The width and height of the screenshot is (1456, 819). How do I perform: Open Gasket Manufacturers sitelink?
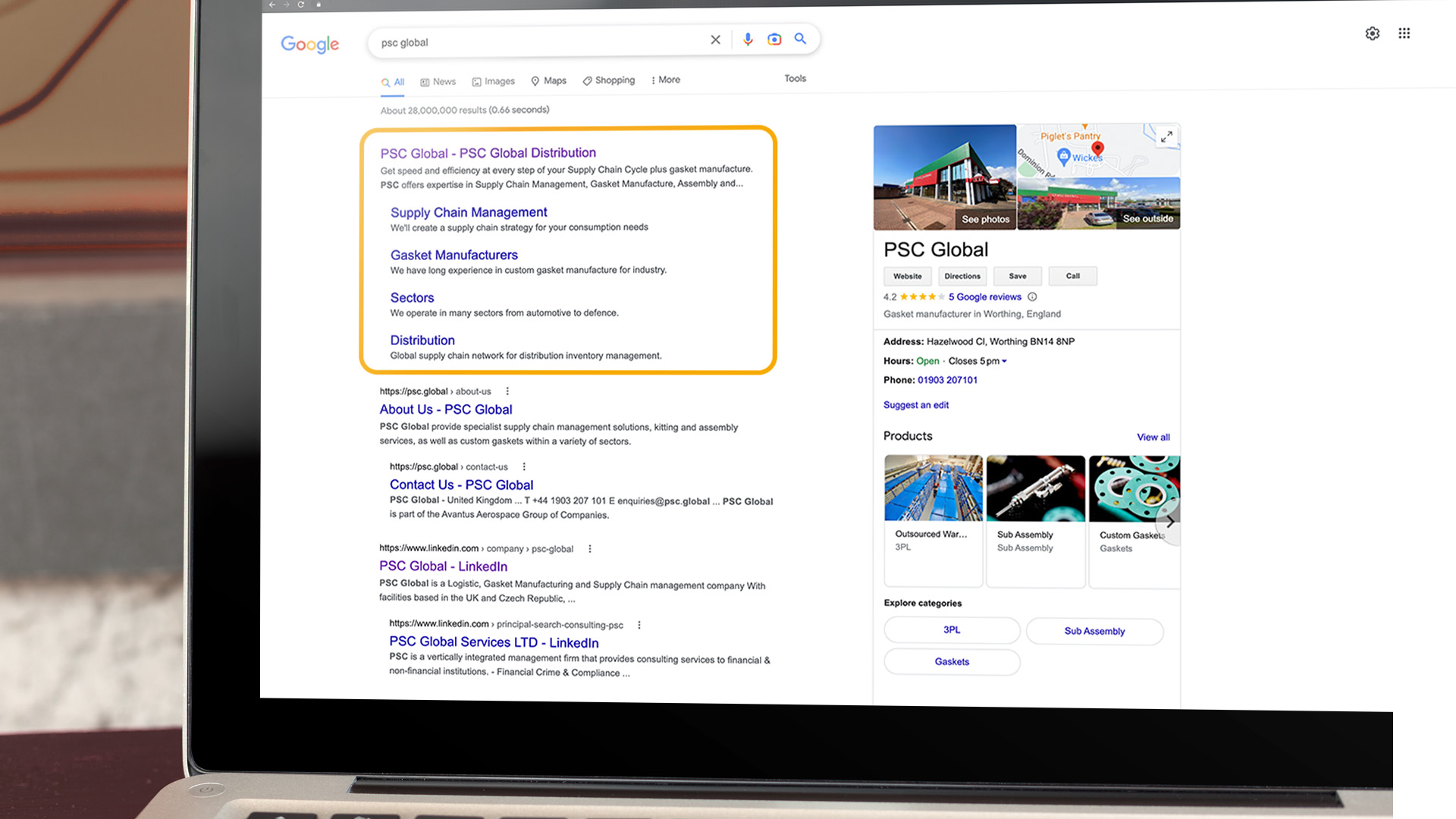coord(454,255)
